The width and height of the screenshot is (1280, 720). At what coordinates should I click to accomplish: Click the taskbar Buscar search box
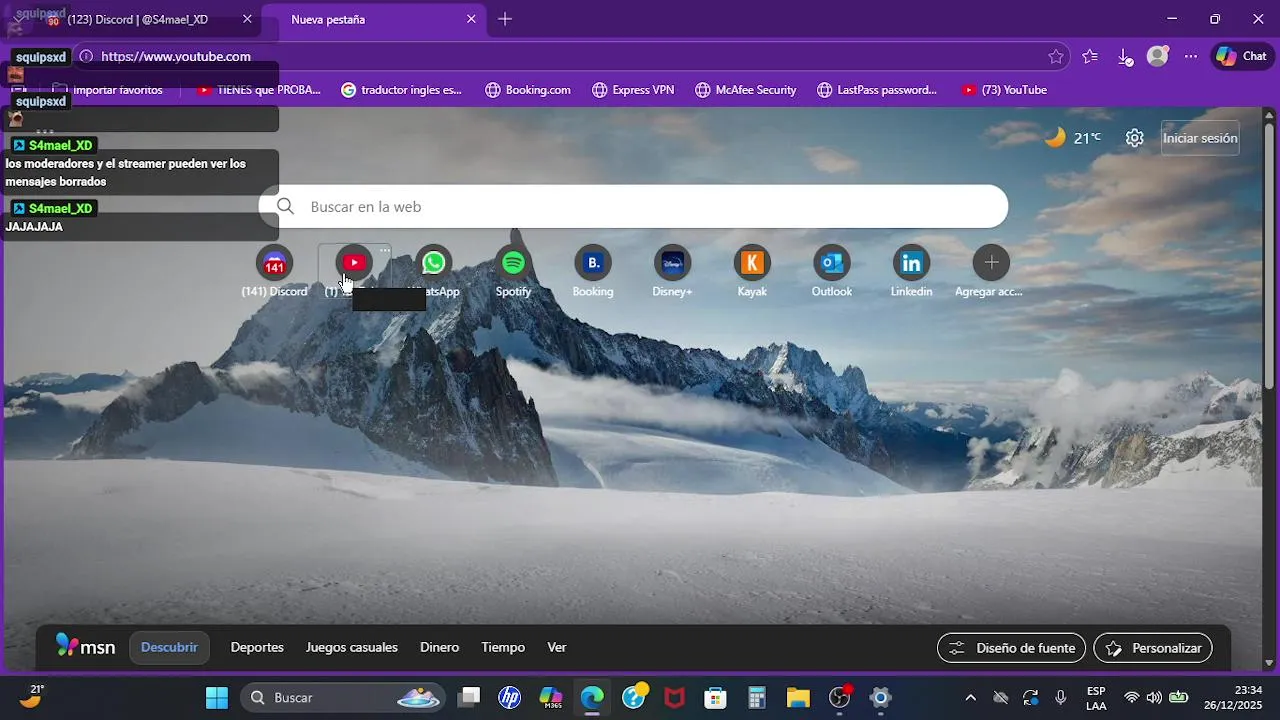345,697
